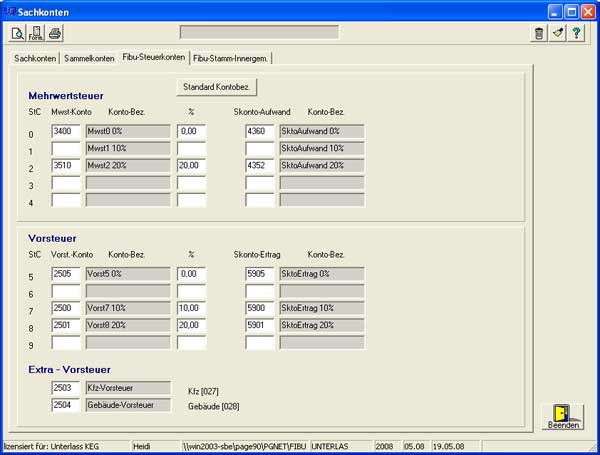Click the Mwst-Konto field containing 3510
Viewport: 600px width, 455px height.
tap(66, 165)
